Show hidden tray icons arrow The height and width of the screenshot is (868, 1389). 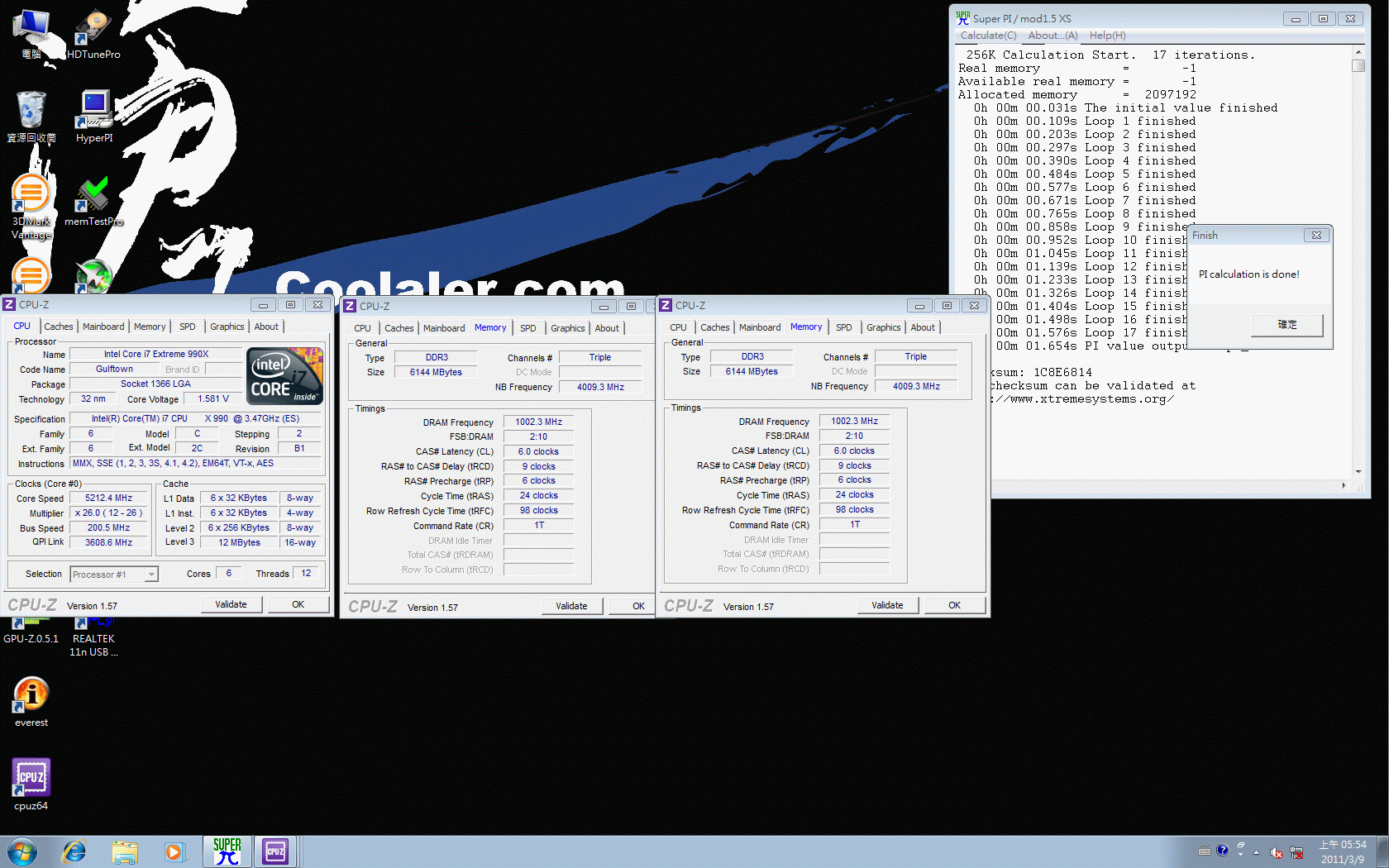pyautogui.click(x=1256, y=852)
